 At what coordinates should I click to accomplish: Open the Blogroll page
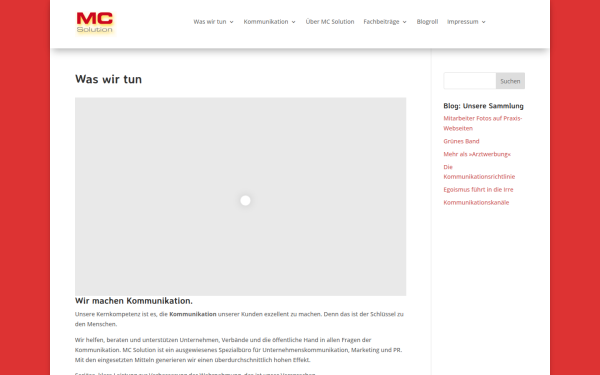pos(427,22)
